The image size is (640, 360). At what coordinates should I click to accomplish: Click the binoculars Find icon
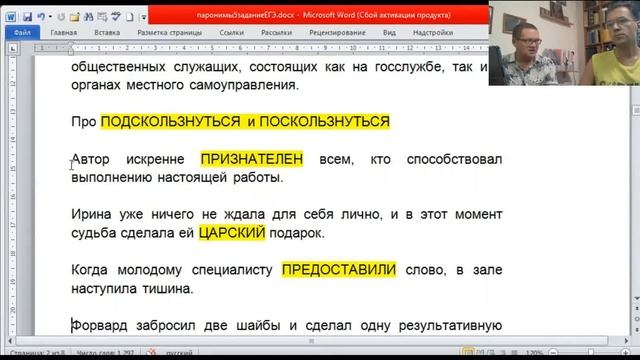[88, 17]
